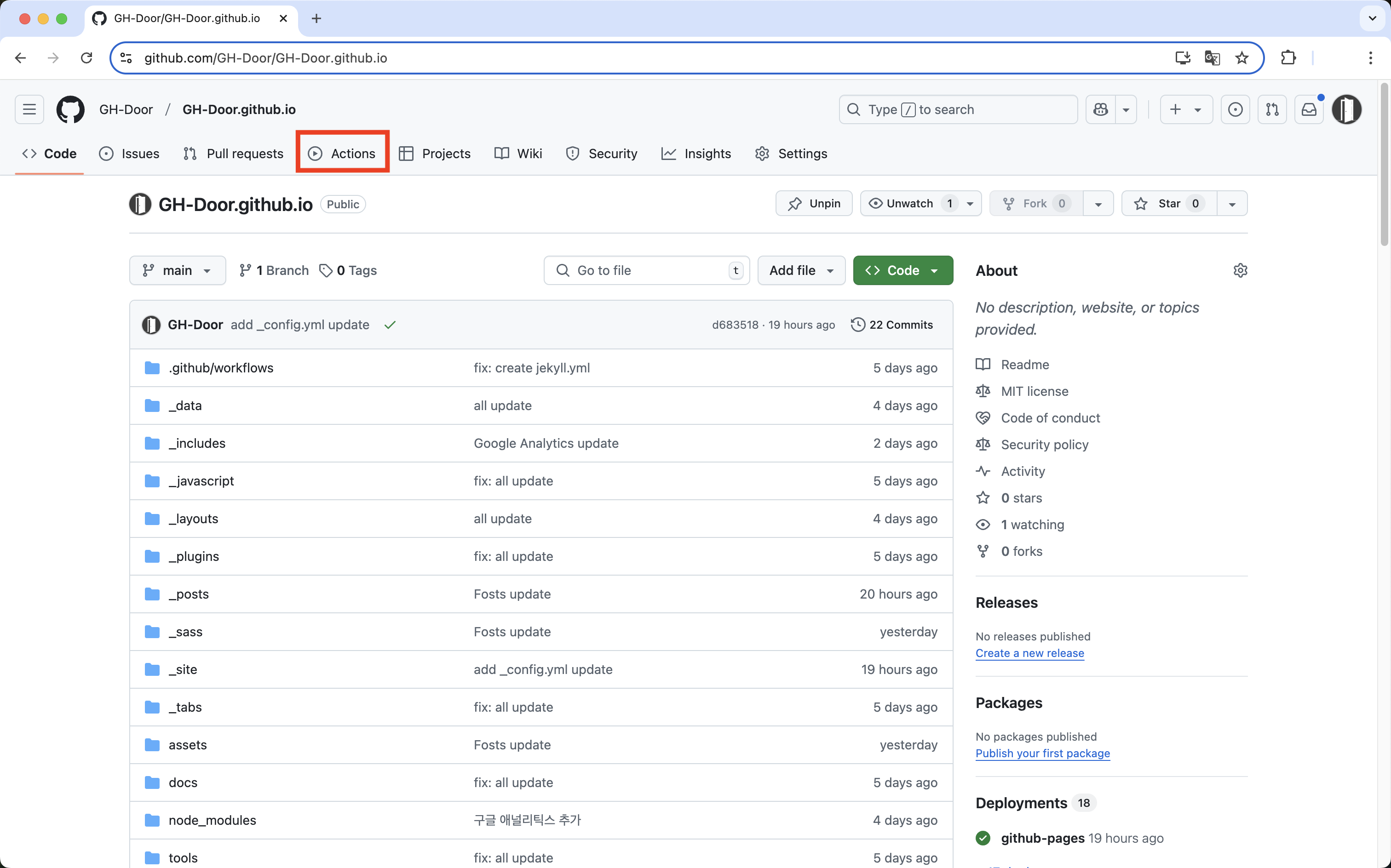Open Copilot options dropdown arrow
This screenshot has width=1391, height=868.
coord(1126,109)
